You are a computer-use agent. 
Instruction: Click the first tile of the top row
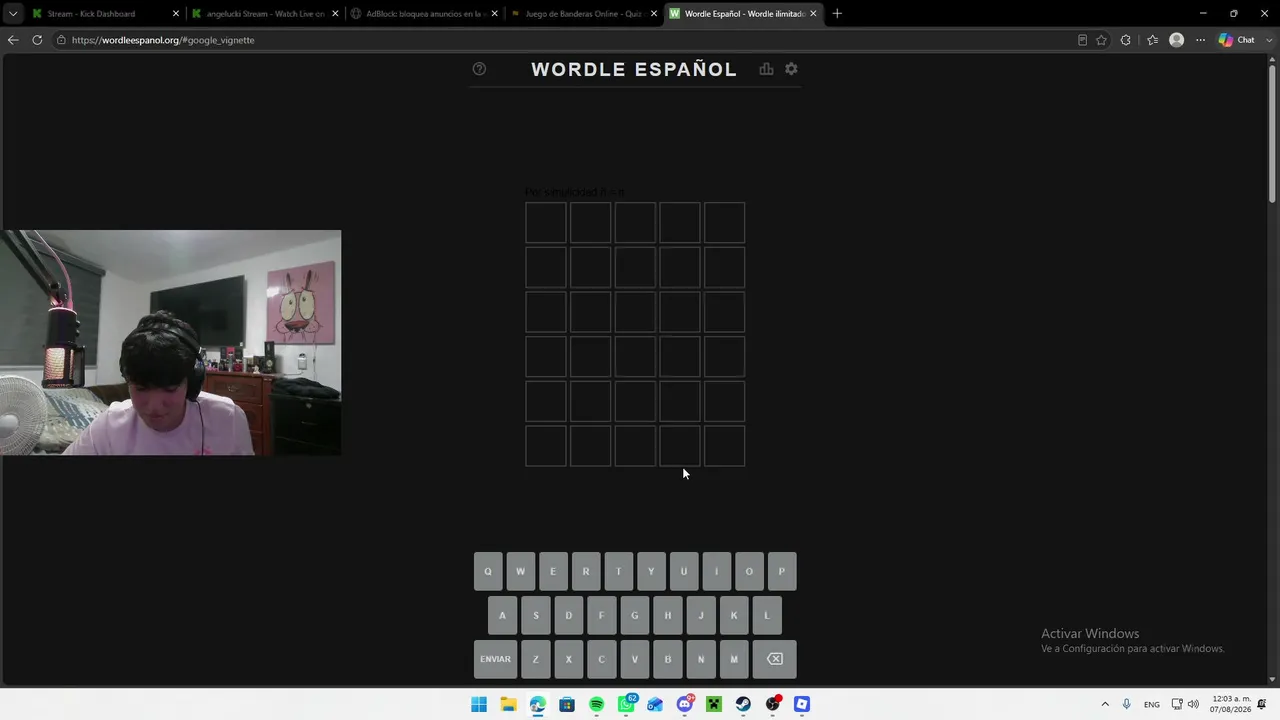(546, 223)
